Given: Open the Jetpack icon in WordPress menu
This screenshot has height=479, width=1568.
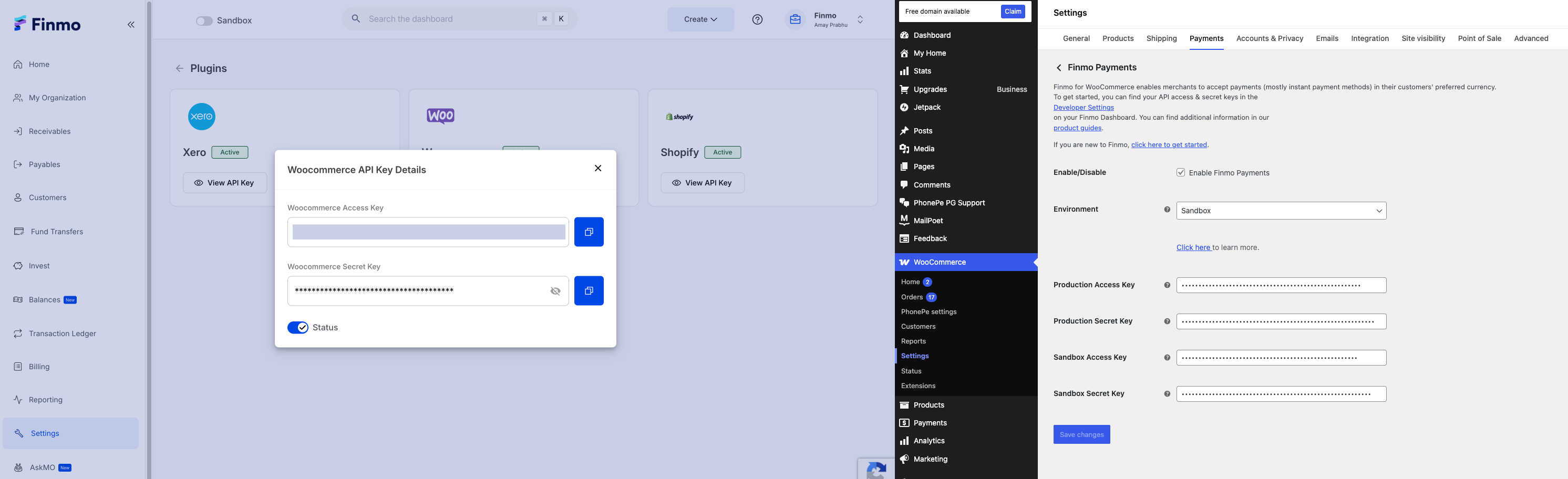Looking at the screenshot, I should 904,107.
